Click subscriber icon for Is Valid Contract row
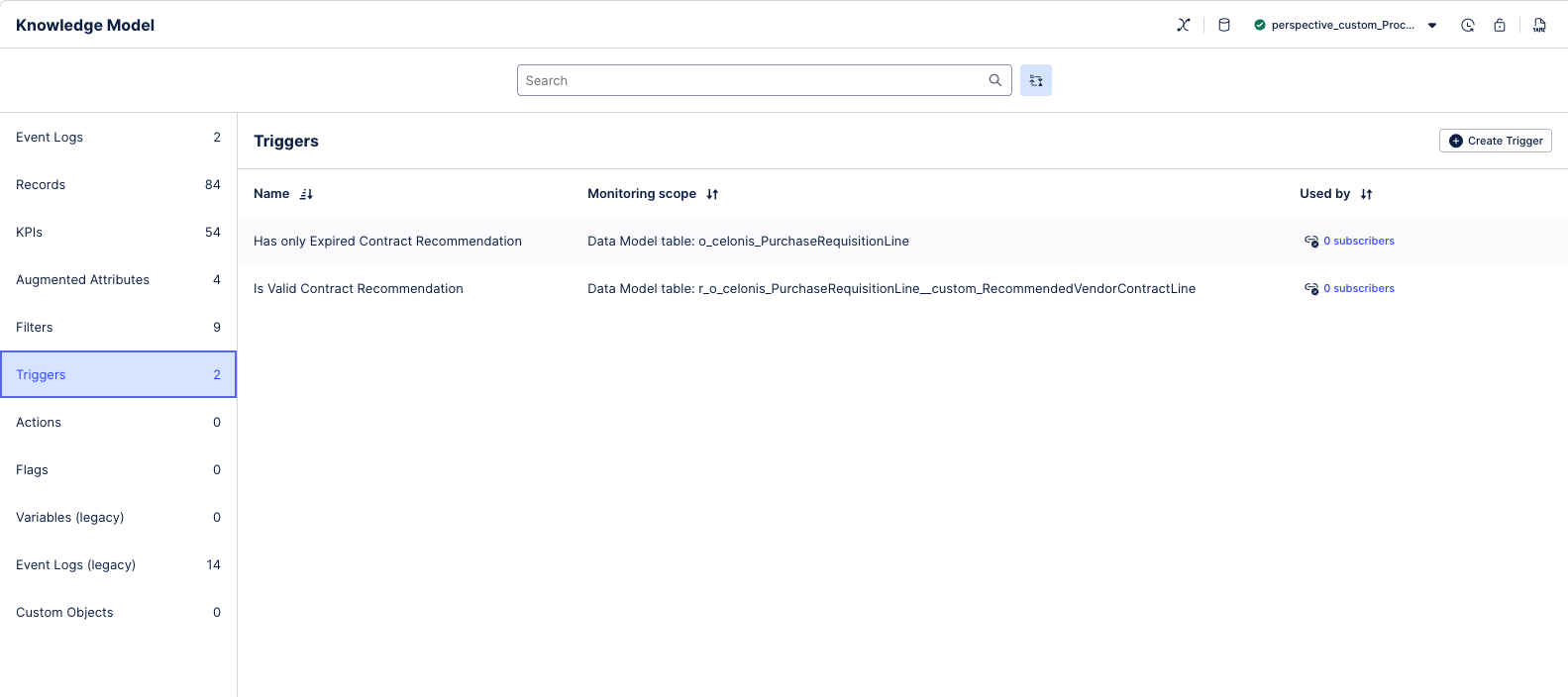 [x=1310, y=288]
